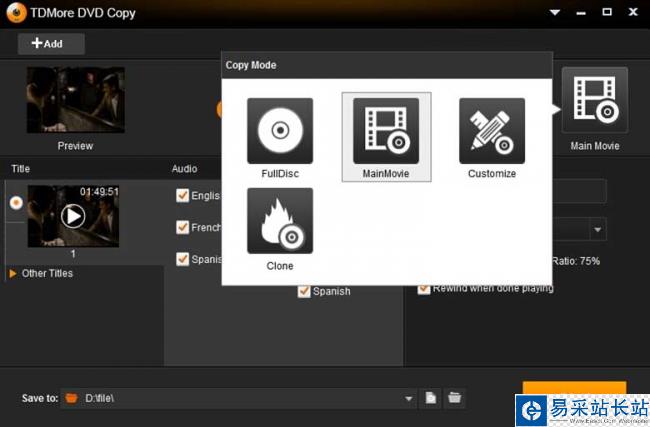Click the orange folder icon by Save to
650x427 pixels.
coord(71,398)
